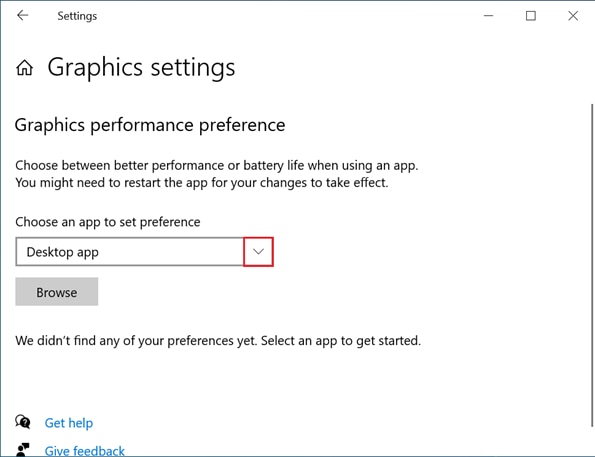595x457 pixels.
Task: Click the restart the app notice text
Action: [202, 183]
